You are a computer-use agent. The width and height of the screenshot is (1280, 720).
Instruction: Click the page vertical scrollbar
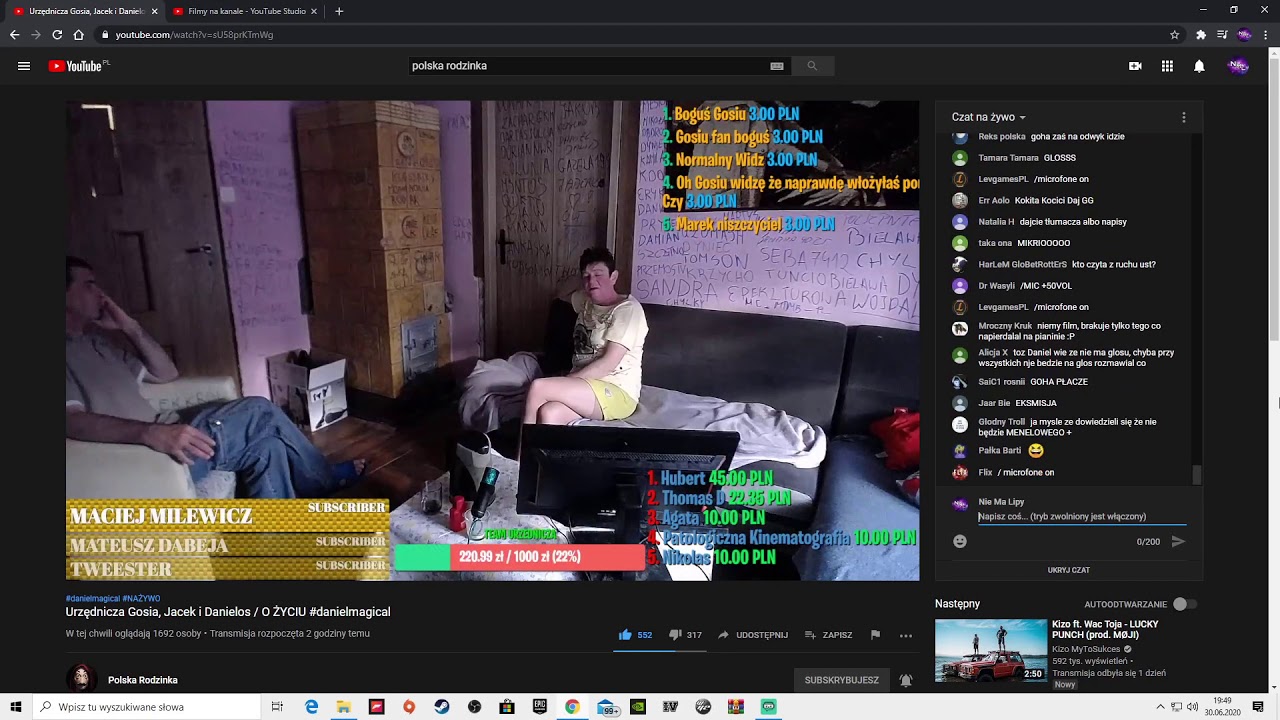pyautogui.click(x=1274, y=200)
